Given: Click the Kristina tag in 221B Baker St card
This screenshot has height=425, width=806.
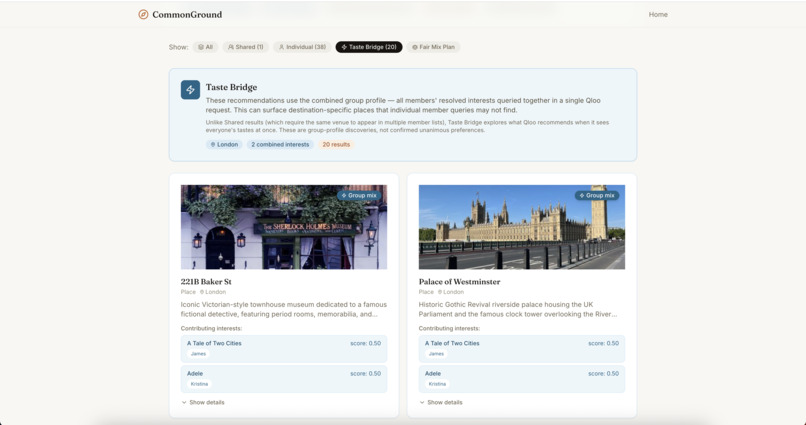Looking at the screenshot, I should [199, 384].
